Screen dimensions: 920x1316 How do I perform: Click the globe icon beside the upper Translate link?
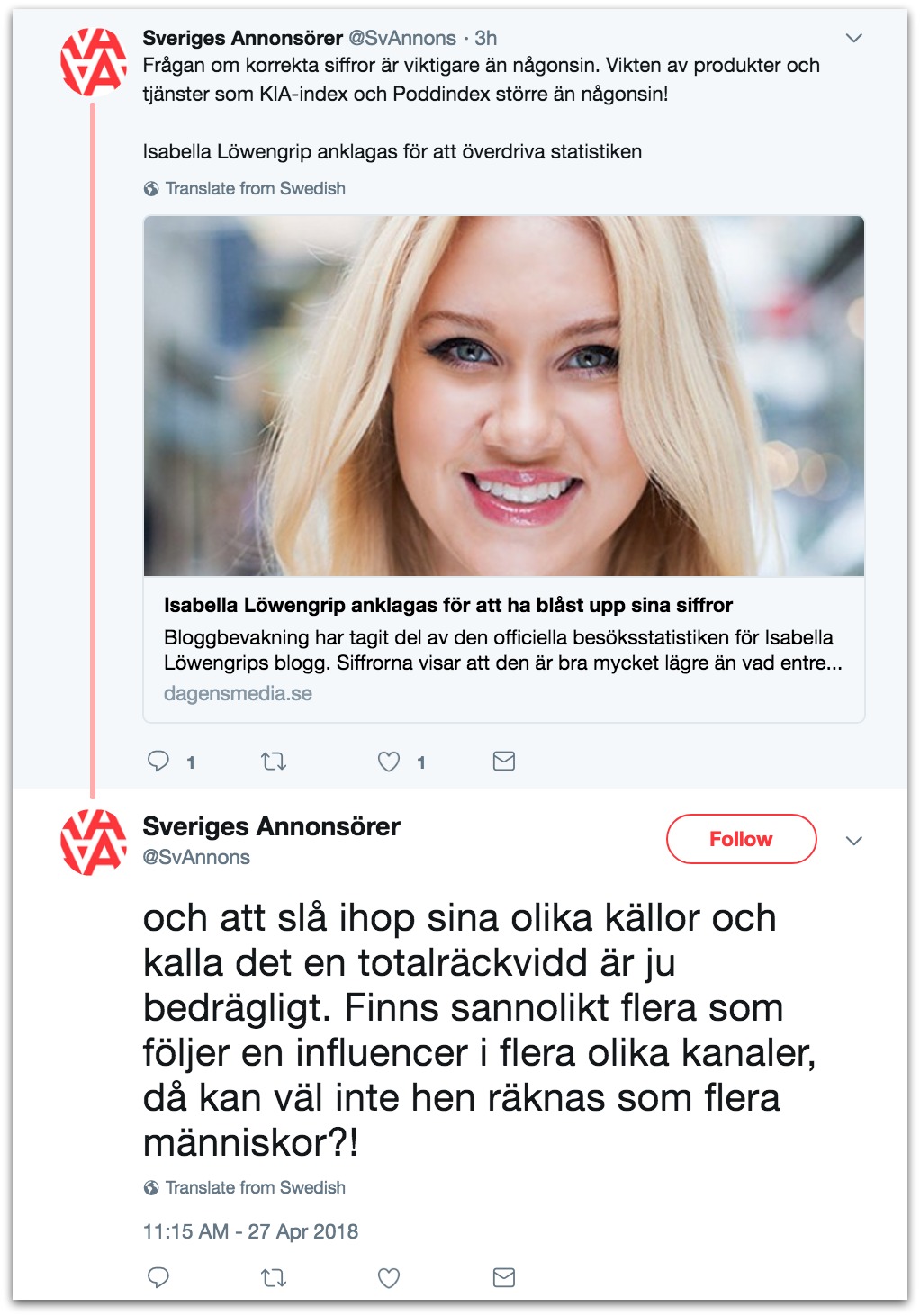click(151, 189)
